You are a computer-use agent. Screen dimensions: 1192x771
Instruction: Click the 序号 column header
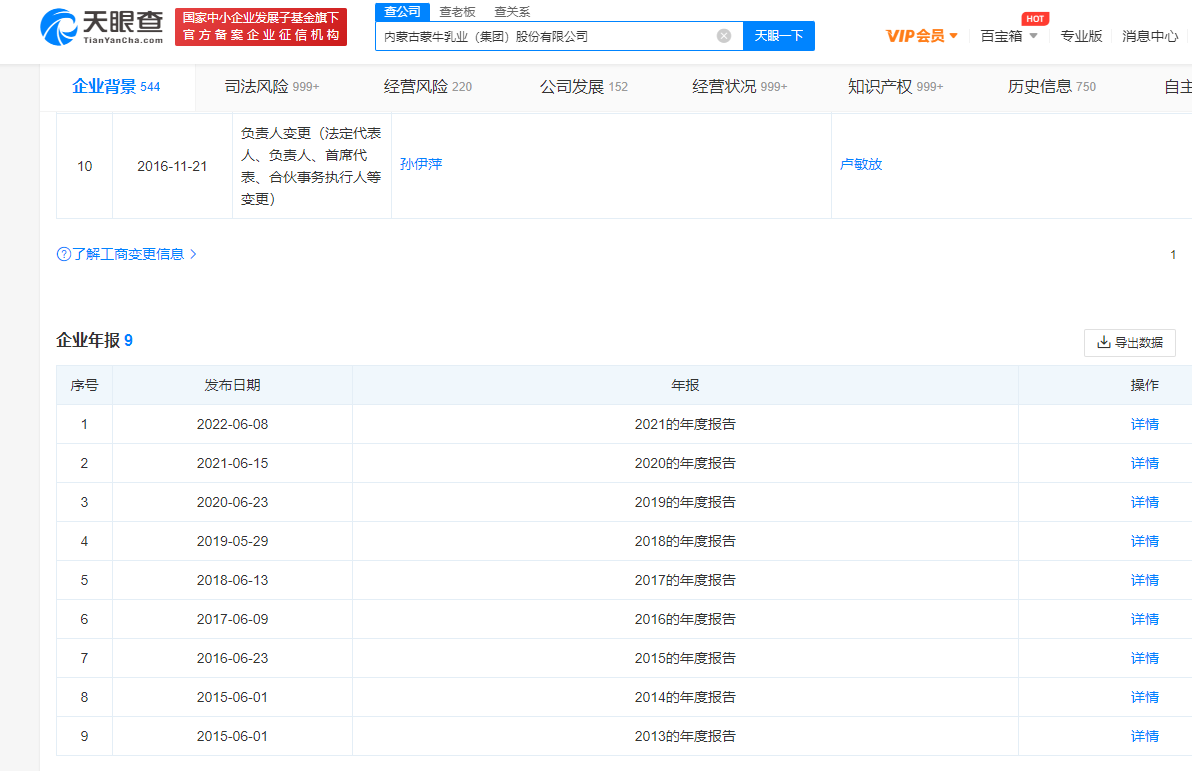tap(84, 386)
